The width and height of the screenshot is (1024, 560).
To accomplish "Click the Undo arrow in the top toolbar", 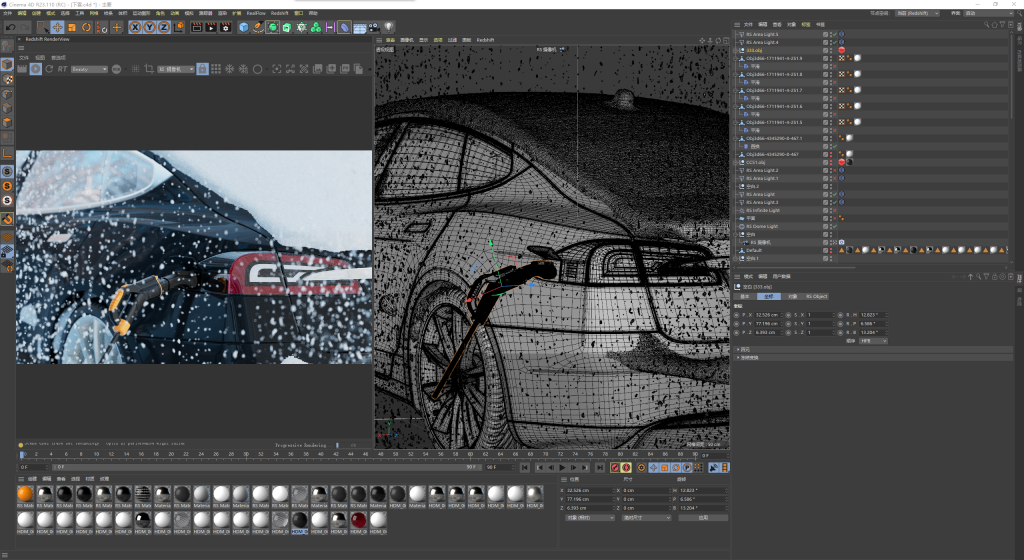I will coord(10,27).
